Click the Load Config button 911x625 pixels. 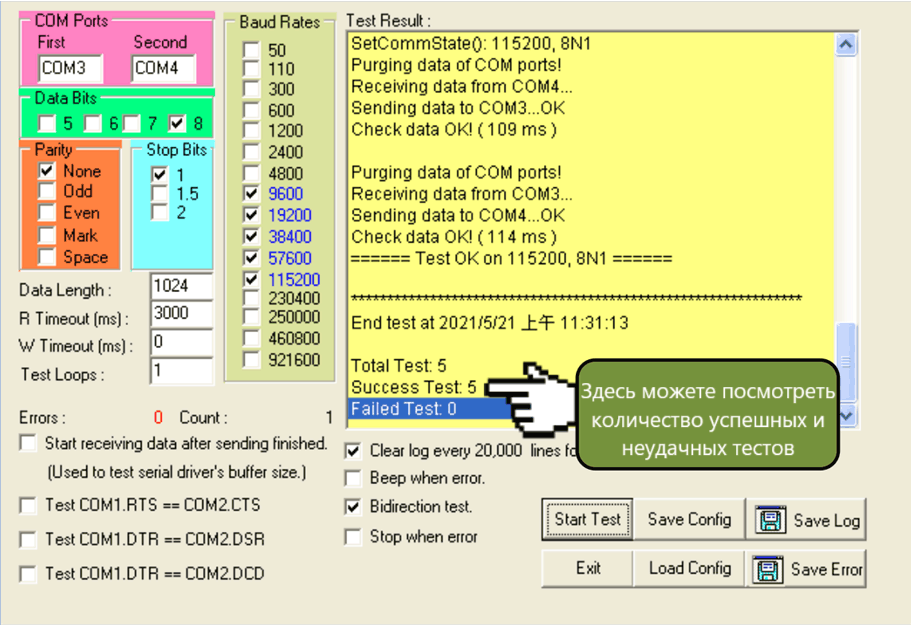click(689, 568)
